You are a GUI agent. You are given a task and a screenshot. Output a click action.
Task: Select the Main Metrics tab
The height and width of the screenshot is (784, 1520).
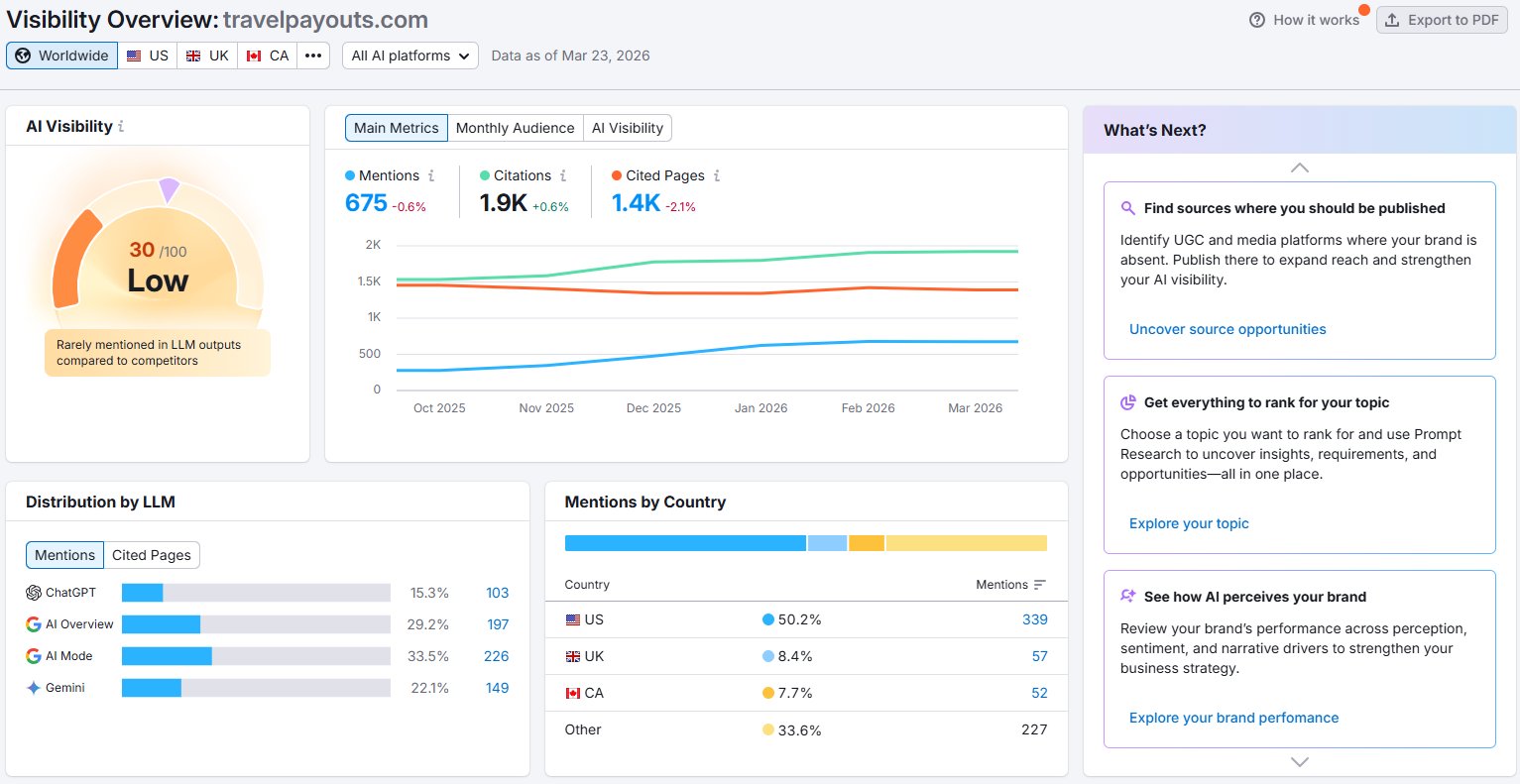[x=396, y=128]
